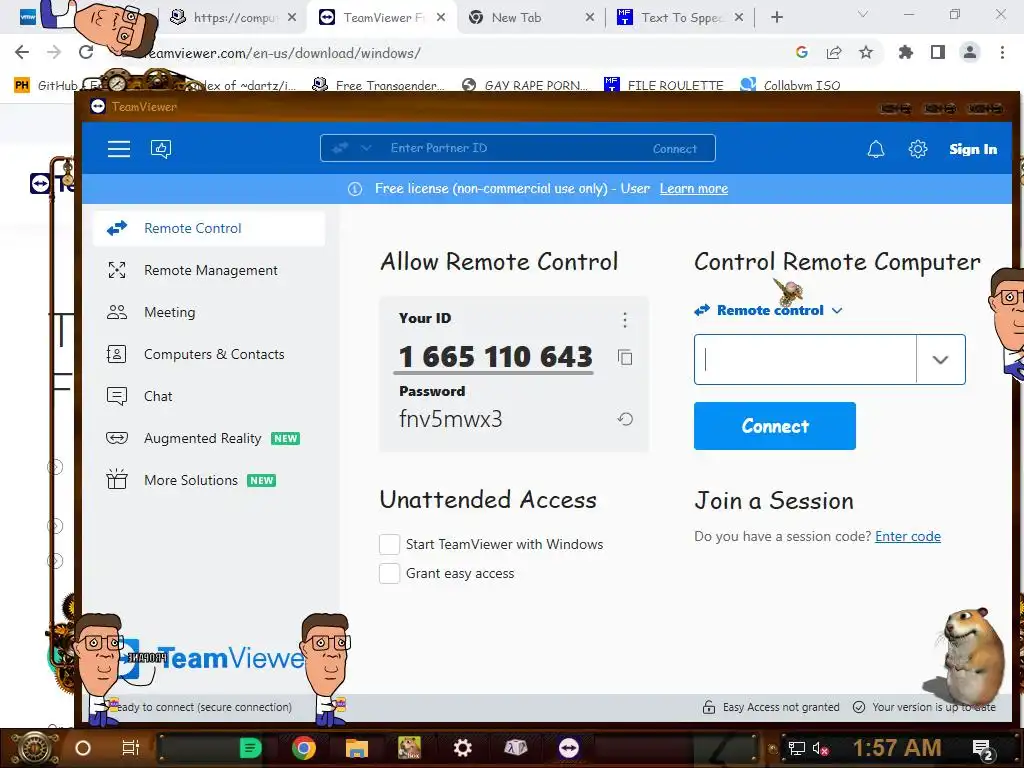Screen dimensions: 1024x768
Task: Open GitHub bookmark
Action: [x=46, y=85]
